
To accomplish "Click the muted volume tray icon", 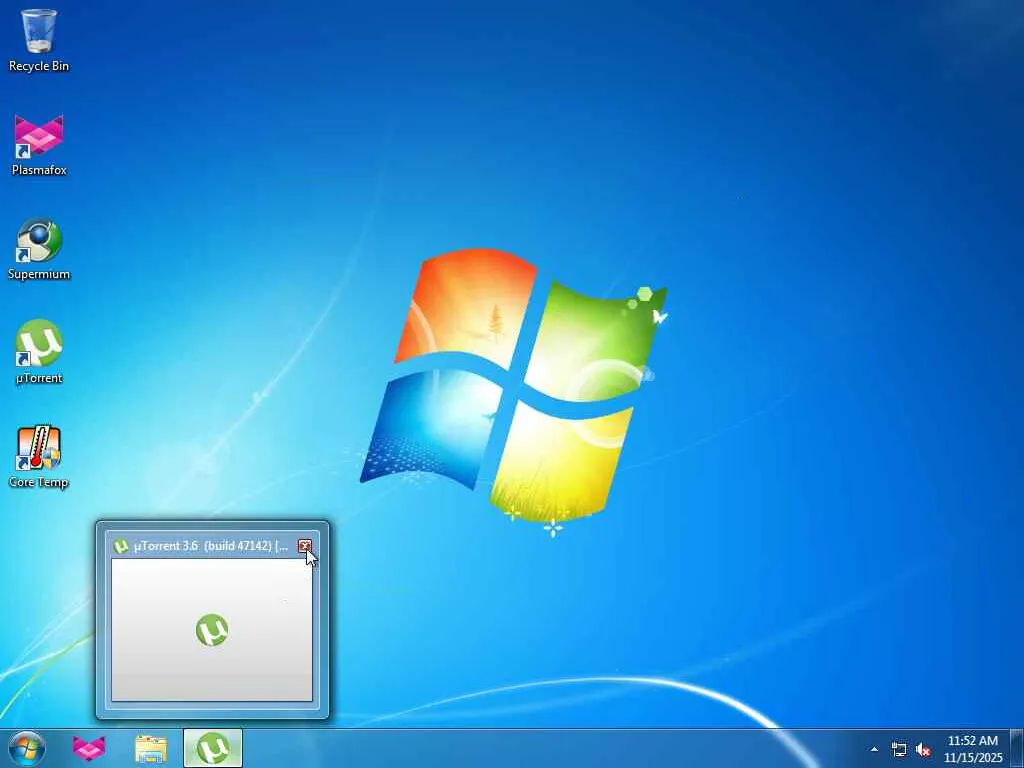I will [923, 749].
